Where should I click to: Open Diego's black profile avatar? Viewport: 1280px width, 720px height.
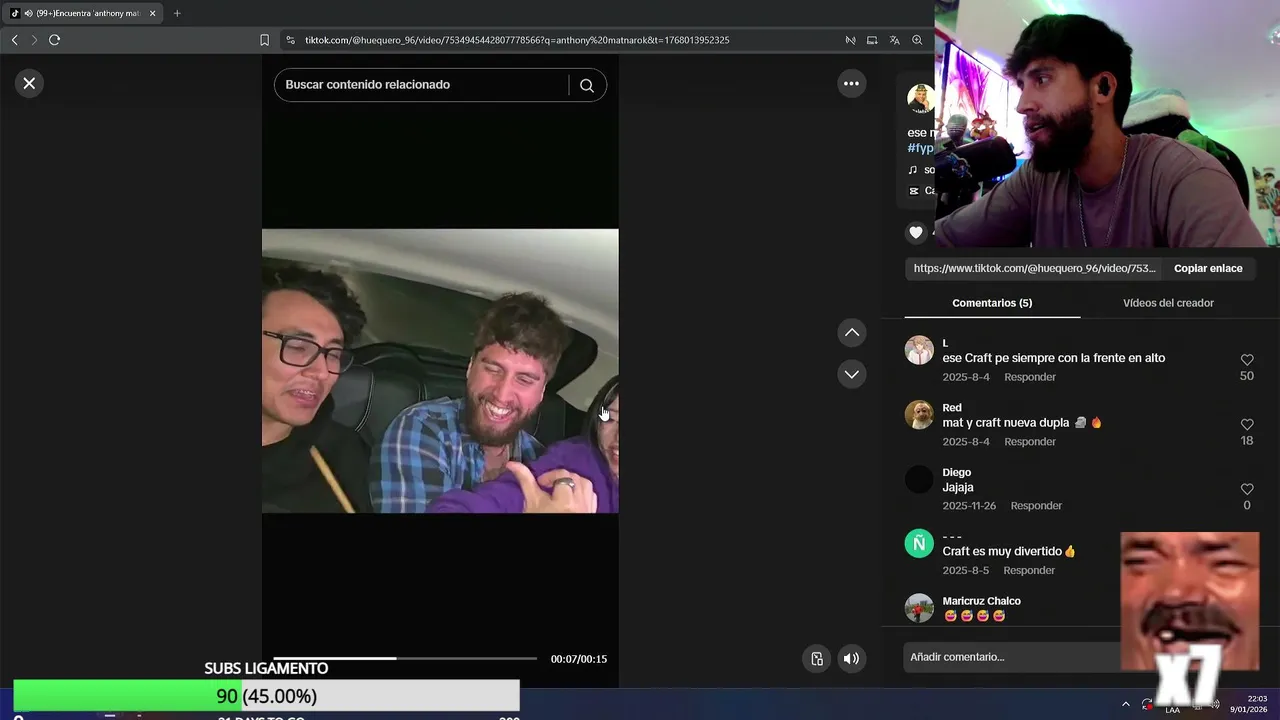click(919, 479)
